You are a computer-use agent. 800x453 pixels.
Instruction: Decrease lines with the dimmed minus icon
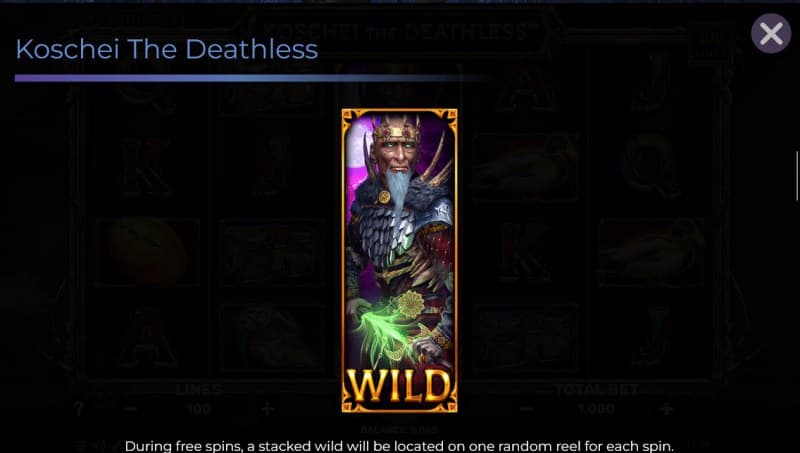click(131, 409)
